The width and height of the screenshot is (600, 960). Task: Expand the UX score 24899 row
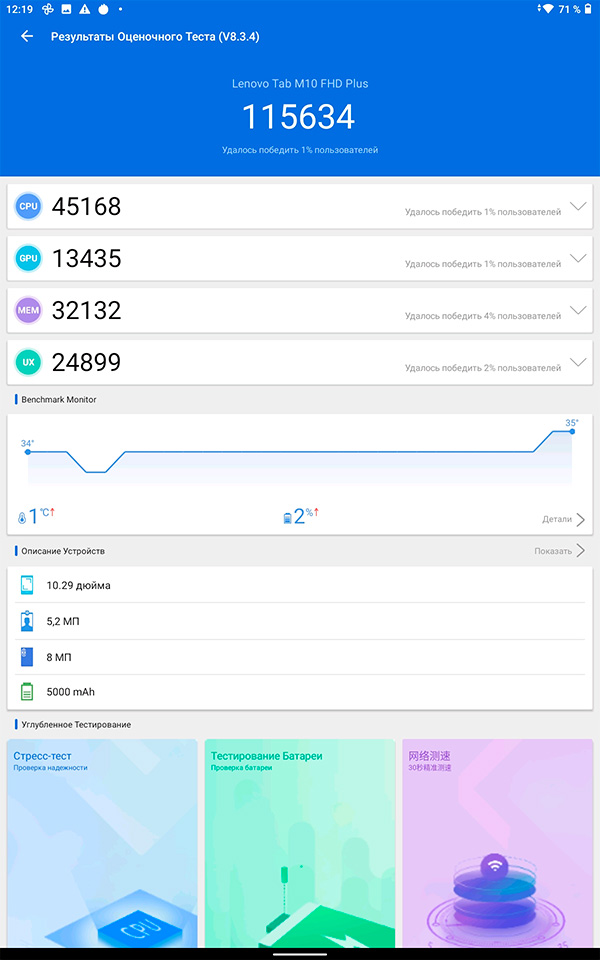point(578,362)
